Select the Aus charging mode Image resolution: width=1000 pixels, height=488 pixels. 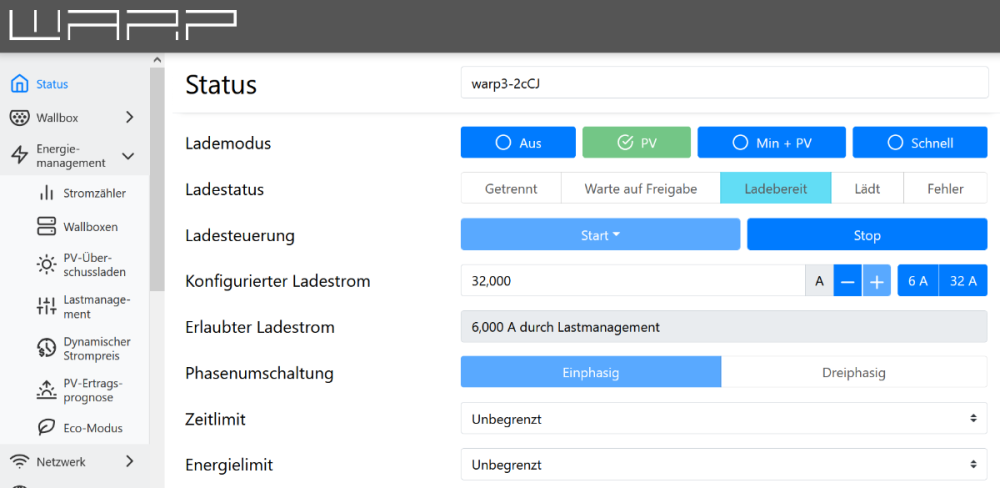point(518,143)
